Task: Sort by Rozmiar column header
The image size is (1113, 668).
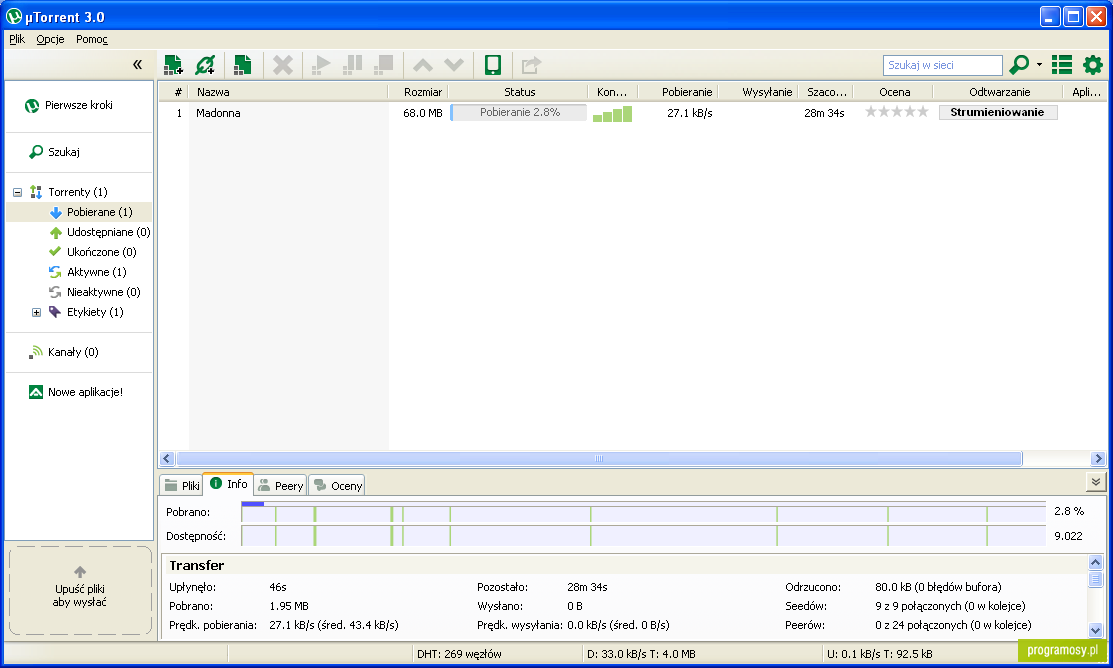Action: pyautogui.click(x=418, y=92)
